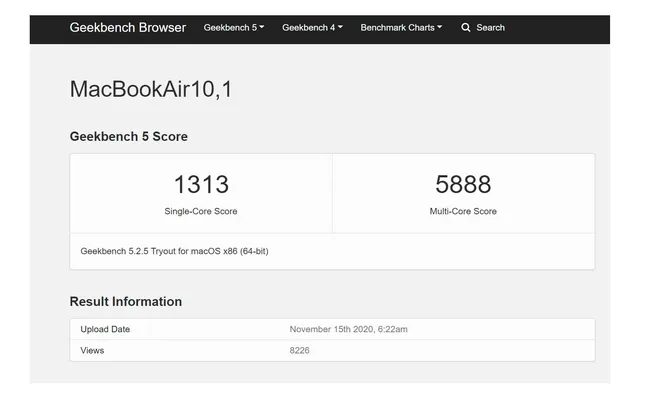Open the Search link in navbar
Screen dimensions: 650x412
pyautogui.click(x=490, y=27)
